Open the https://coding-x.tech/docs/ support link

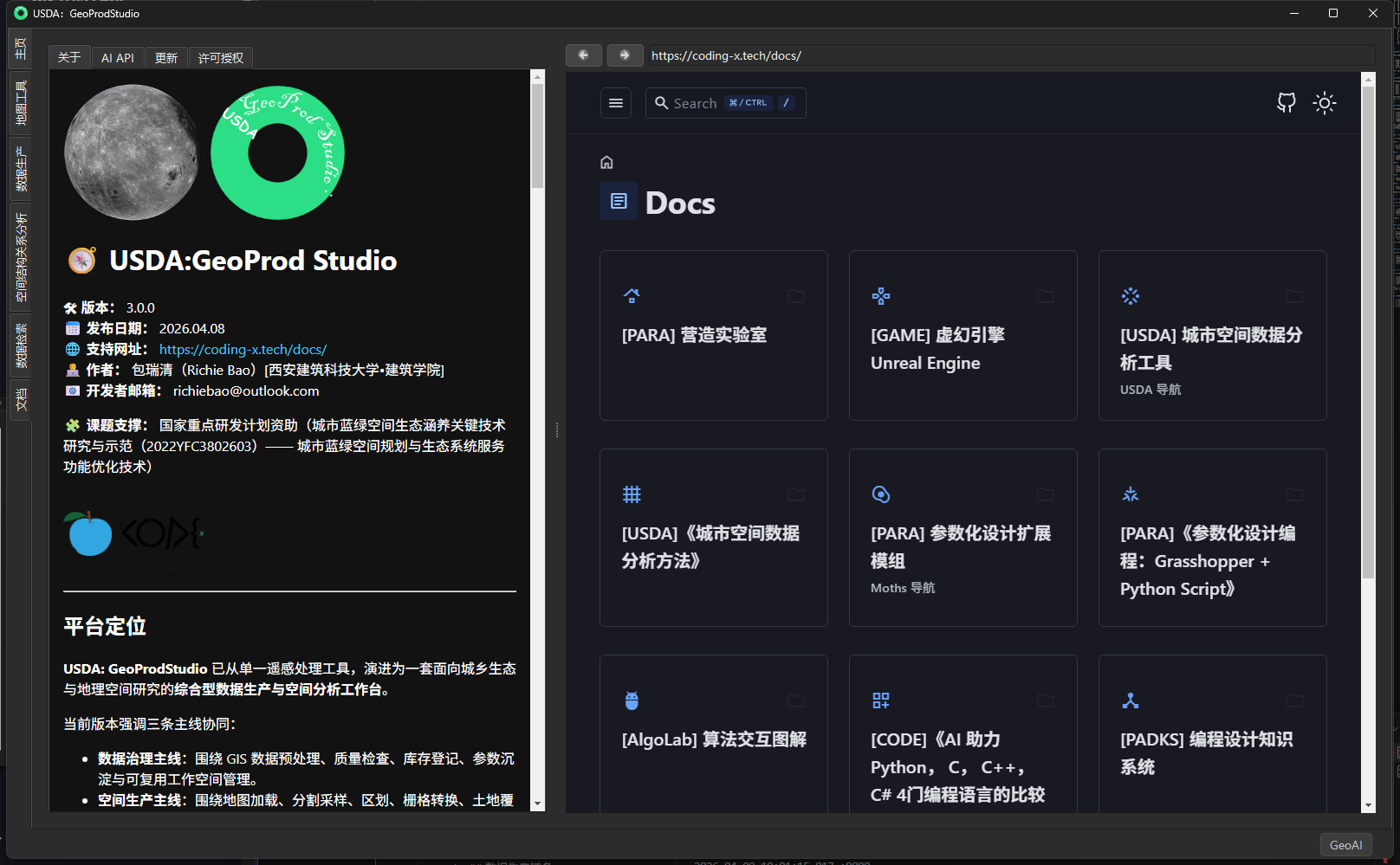pyautogui.click(x=243, y=349)
